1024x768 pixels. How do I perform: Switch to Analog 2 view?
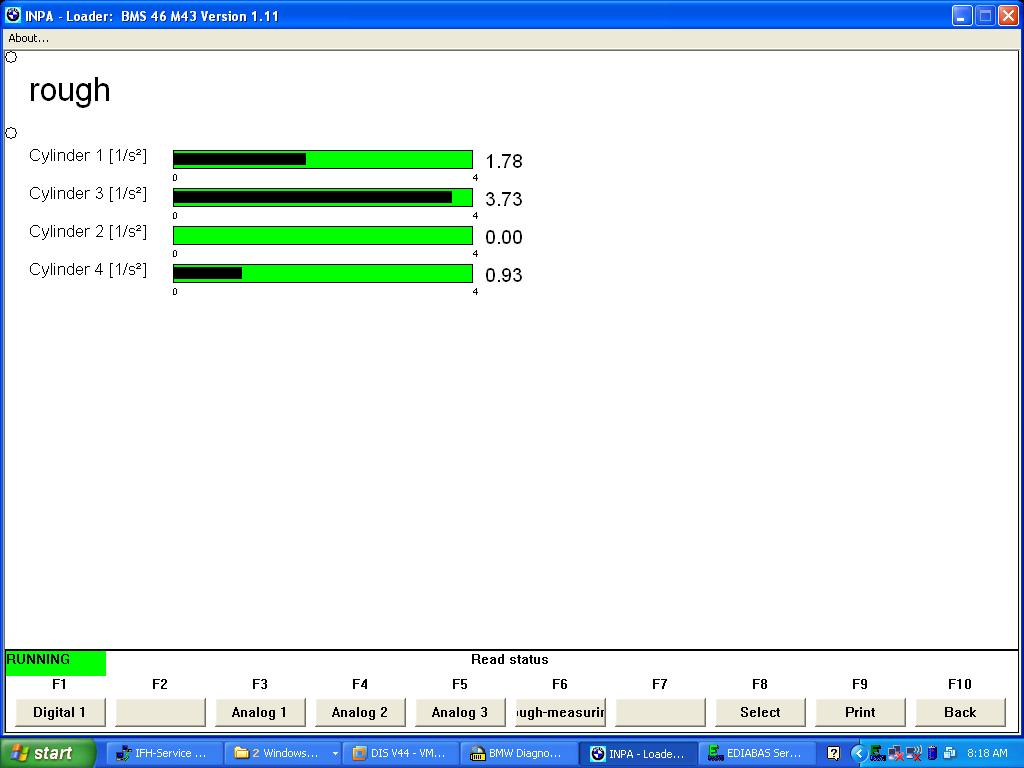coord(360,712)
